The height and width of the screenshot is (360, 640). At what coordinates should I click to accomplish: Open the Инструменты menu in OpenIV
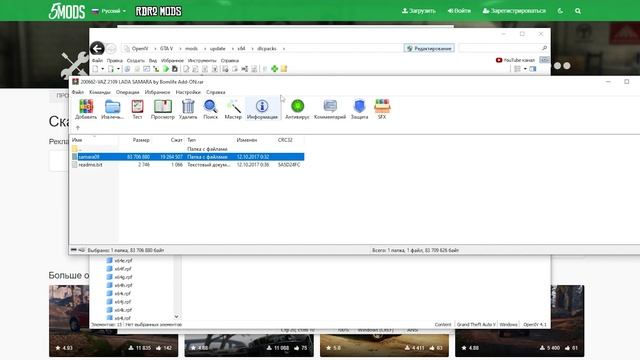point(202,60)
